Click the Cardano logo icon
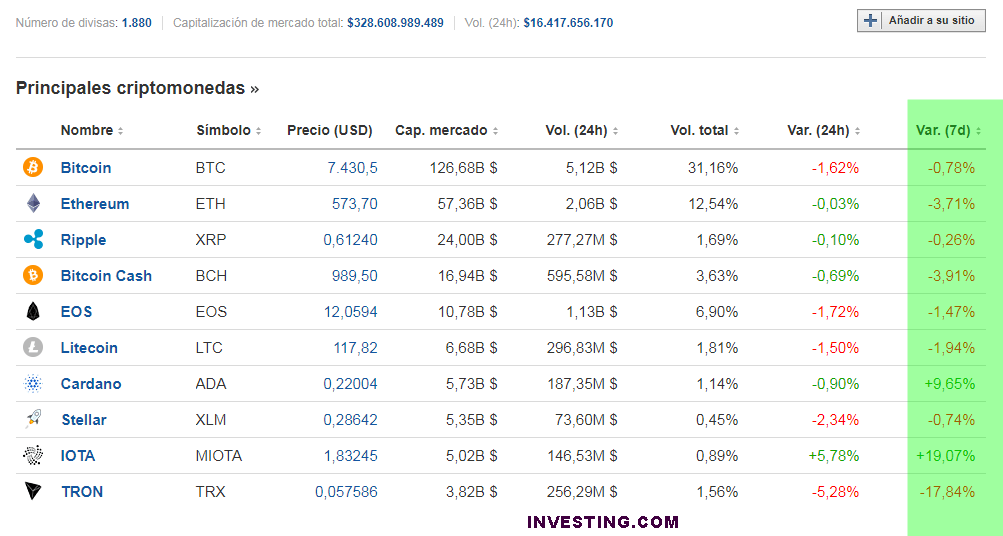This screenshot has height=536, width=1003. [33, 384]
